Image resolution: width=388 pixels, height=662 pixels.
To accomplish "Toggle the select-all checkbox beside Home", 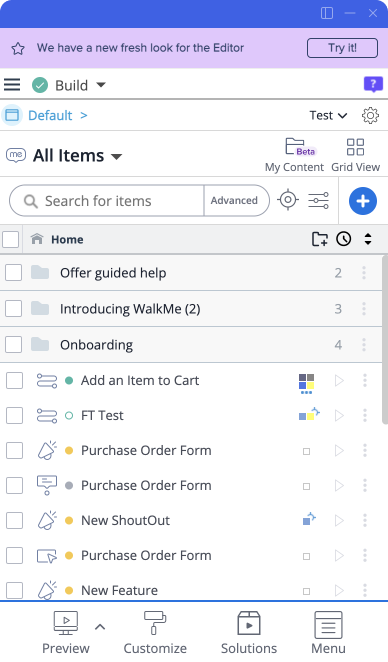I will click(11, 239).
